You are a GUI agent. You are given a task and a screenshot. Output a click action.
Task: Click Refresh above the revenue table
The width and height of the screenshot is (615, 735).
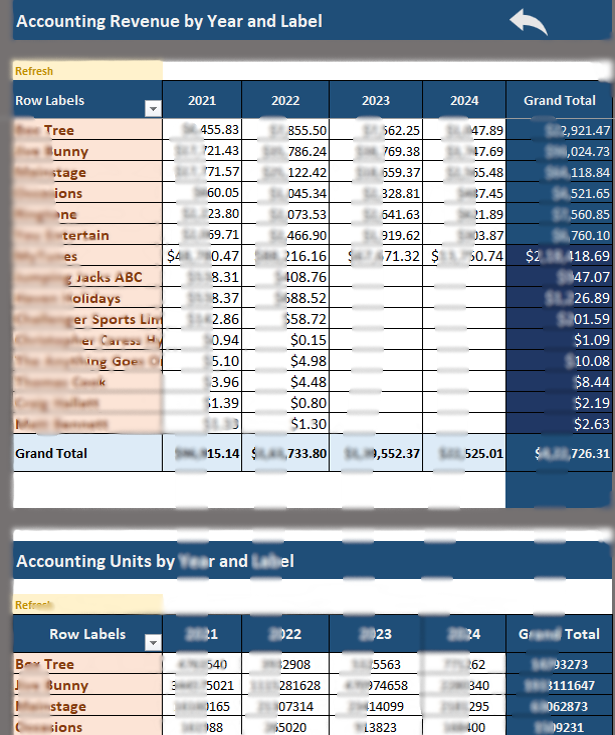point(34,71)
